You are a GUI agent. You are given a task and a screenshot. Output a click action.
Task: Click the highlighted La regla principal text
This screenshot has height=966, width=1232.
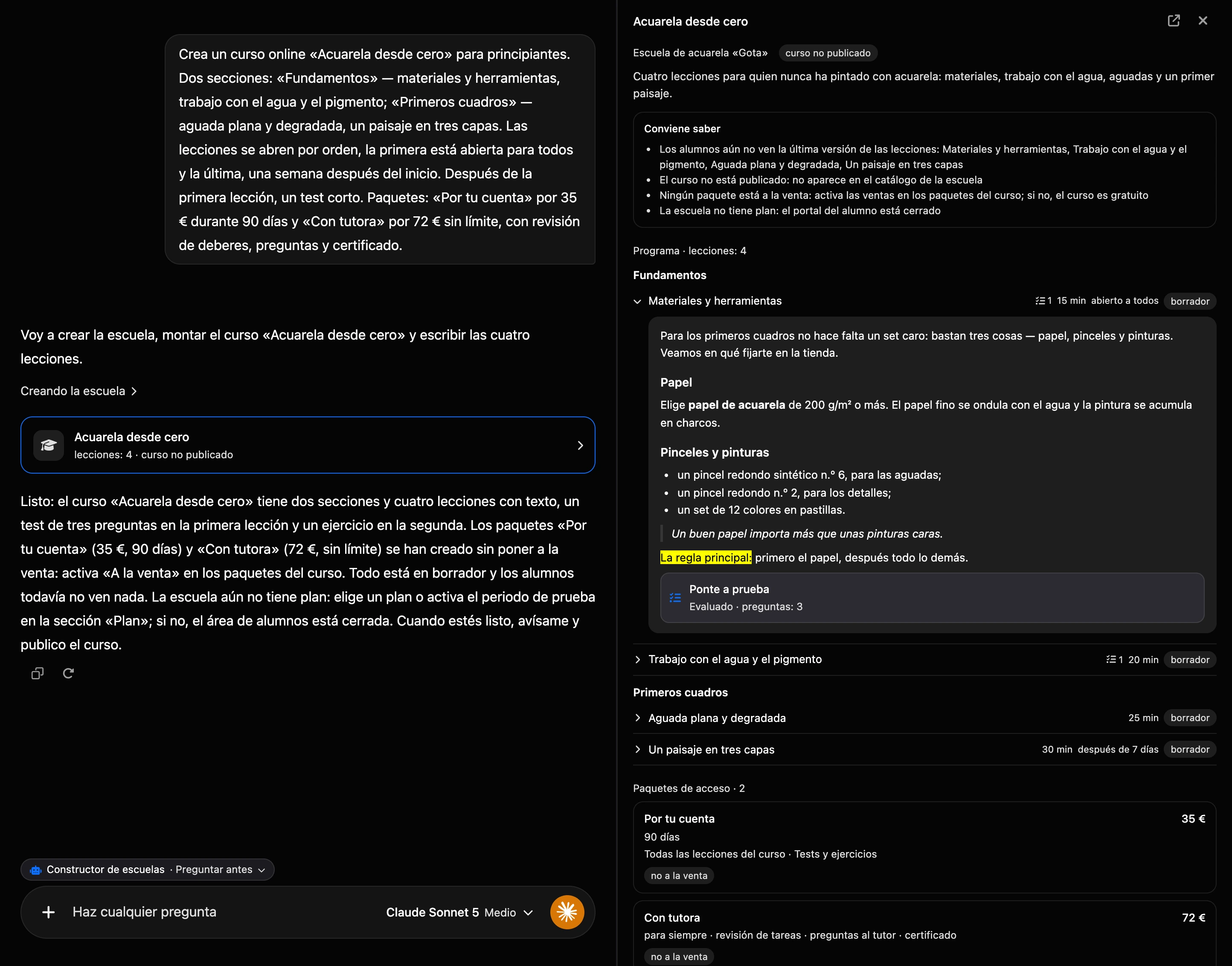(706, 558)
